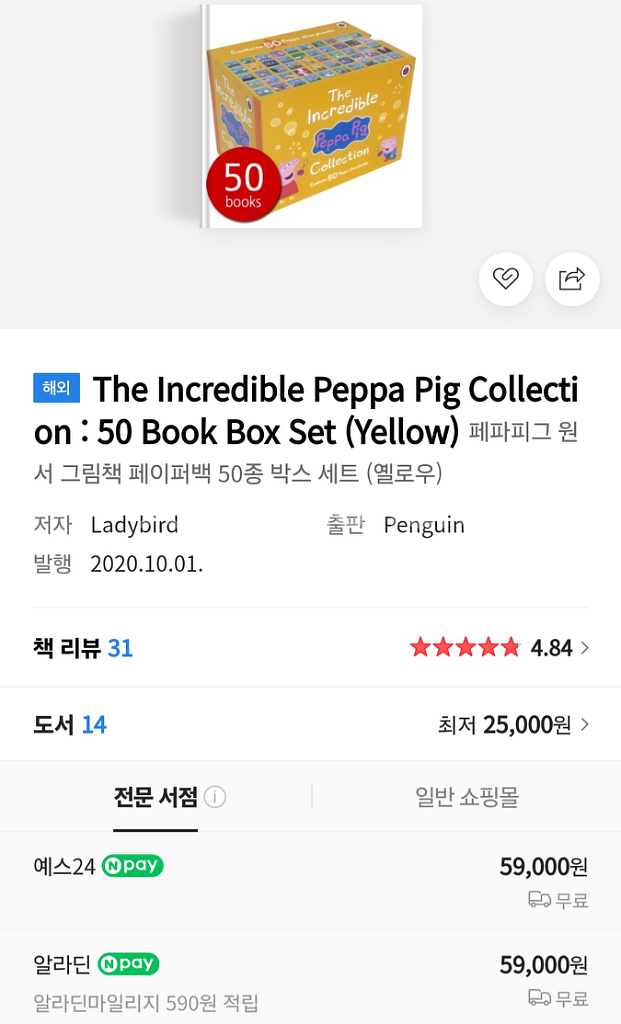
Task: Expand the 최저 25,000원 price chevron
Action: 585,724
